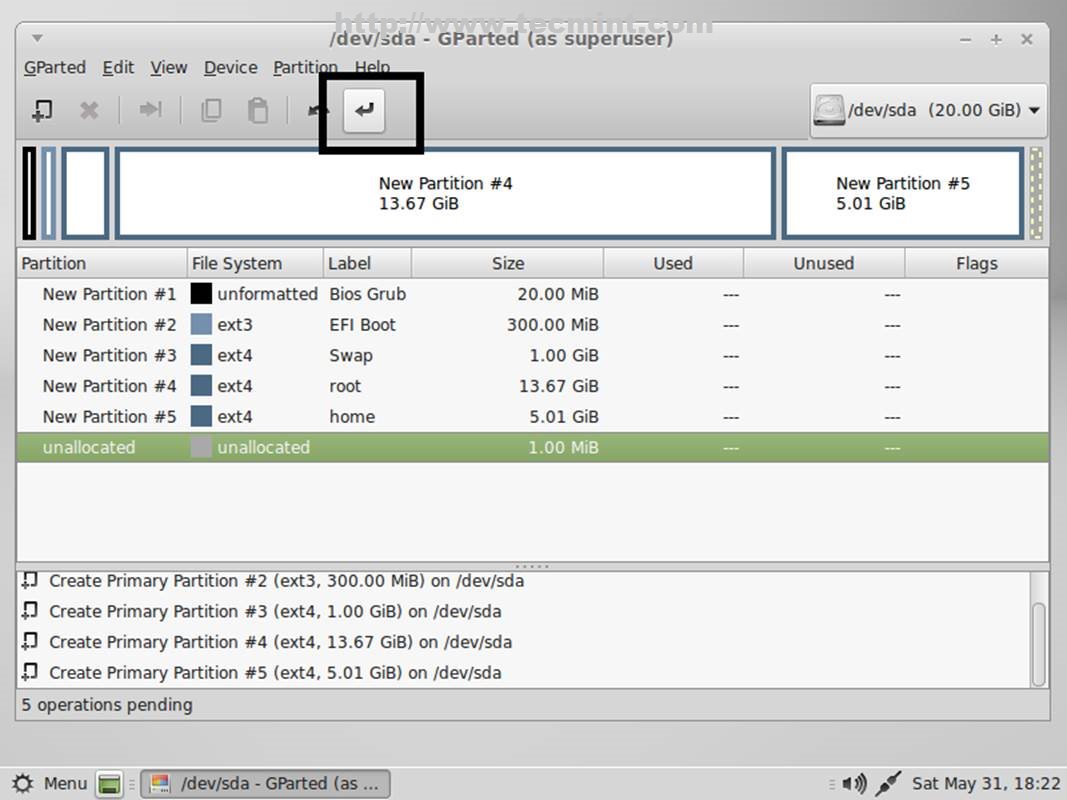Viewport: 1067px width, 800px height.
Task: Open the /dev/sda device selector dropdown
Action: click(928, 110)
